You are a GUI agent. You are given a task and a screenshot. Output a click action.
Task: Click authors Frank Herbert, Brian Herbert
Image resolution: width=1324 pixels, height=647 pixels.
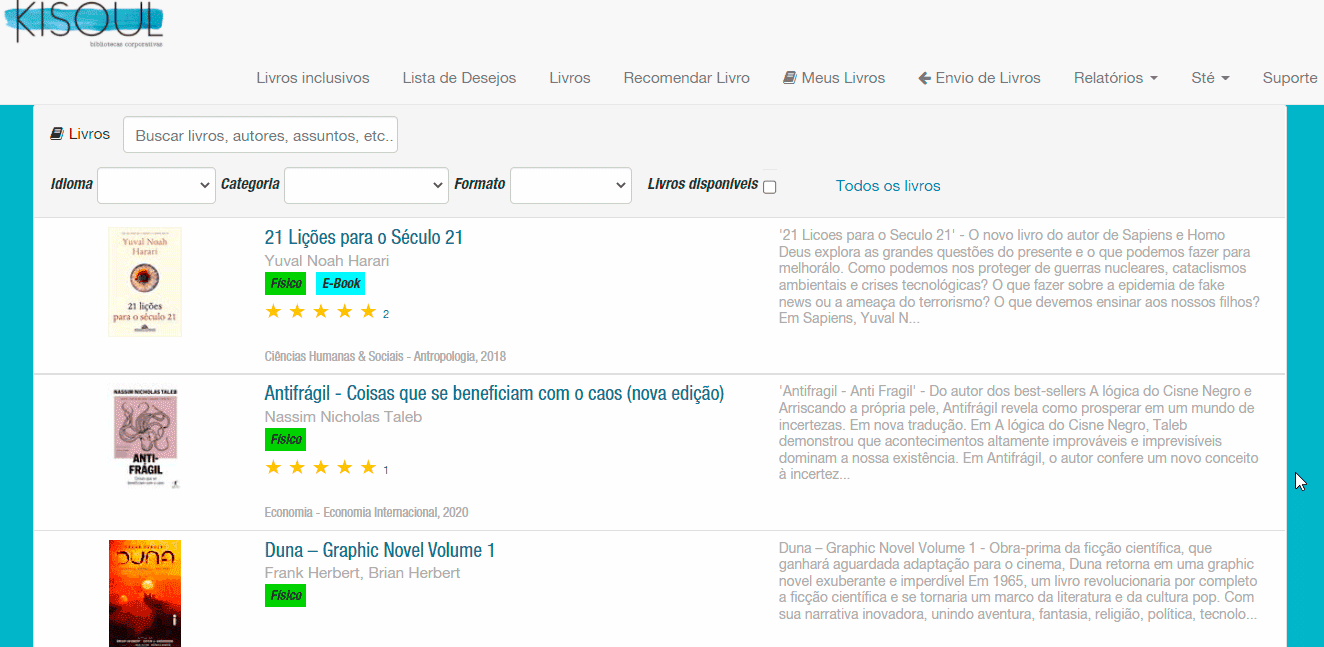(x=363, y=573)
